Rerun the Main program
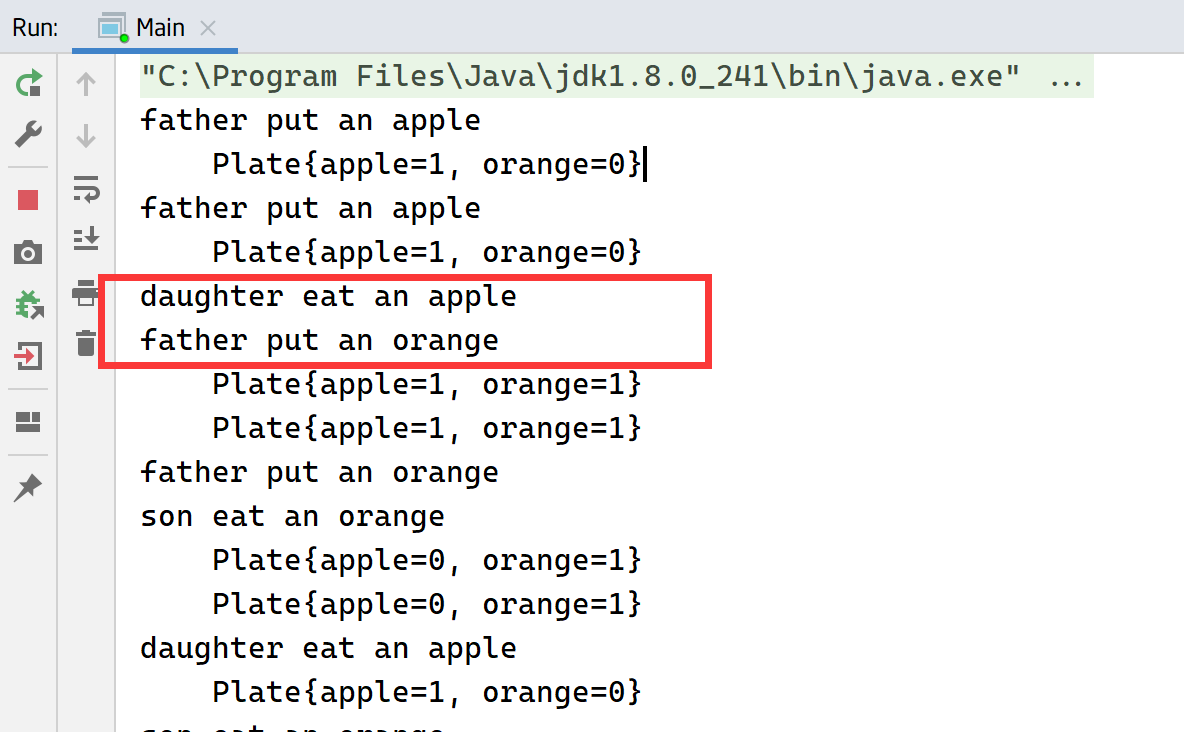This screenshot has height=732, width=1184. (28, 82)
